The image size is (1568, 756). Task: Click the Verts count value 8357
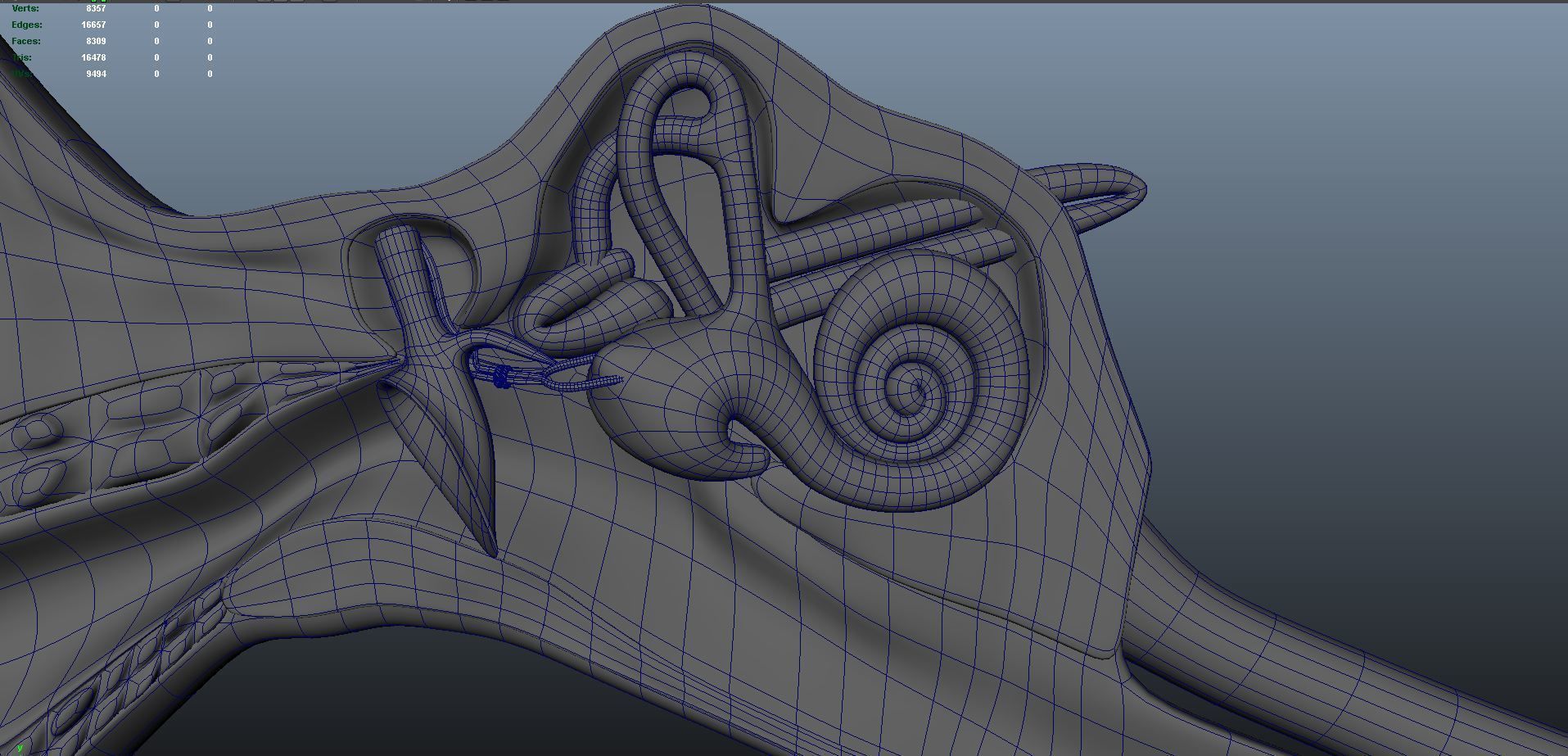[96, 9]
